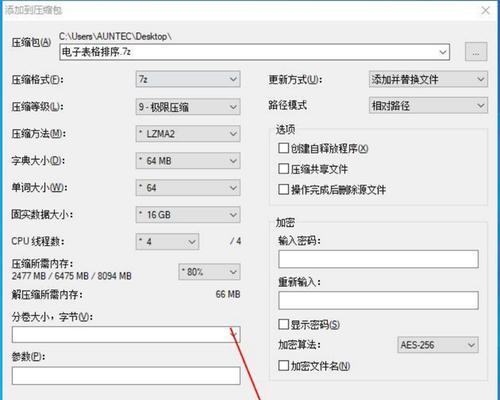500x400 pixels.
Task: Enable 创建自释放程序 checkbox
Action: tap(283, 148)
